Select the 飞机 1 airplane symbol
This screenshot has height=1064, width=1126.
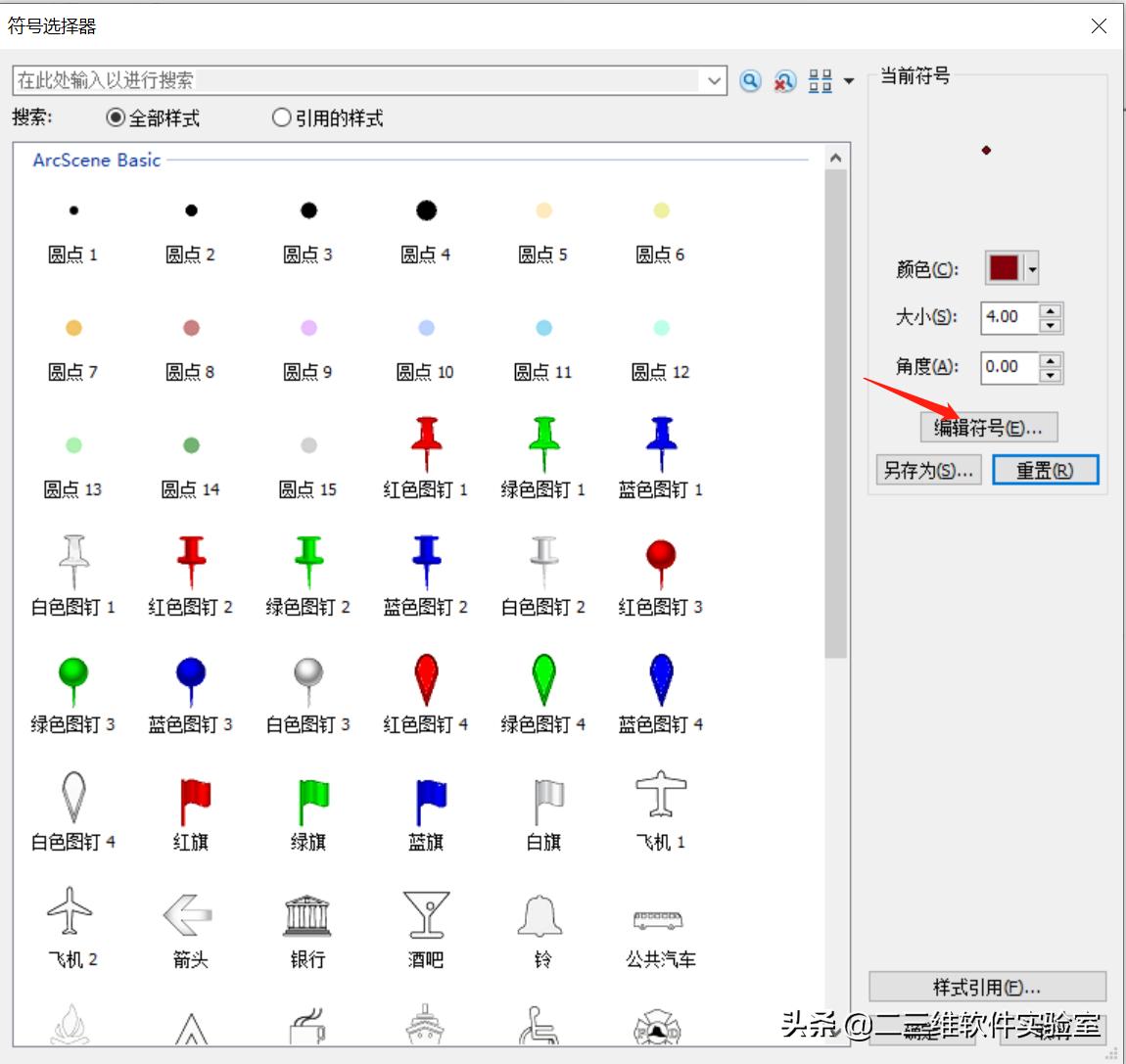[x=659, y=795]
